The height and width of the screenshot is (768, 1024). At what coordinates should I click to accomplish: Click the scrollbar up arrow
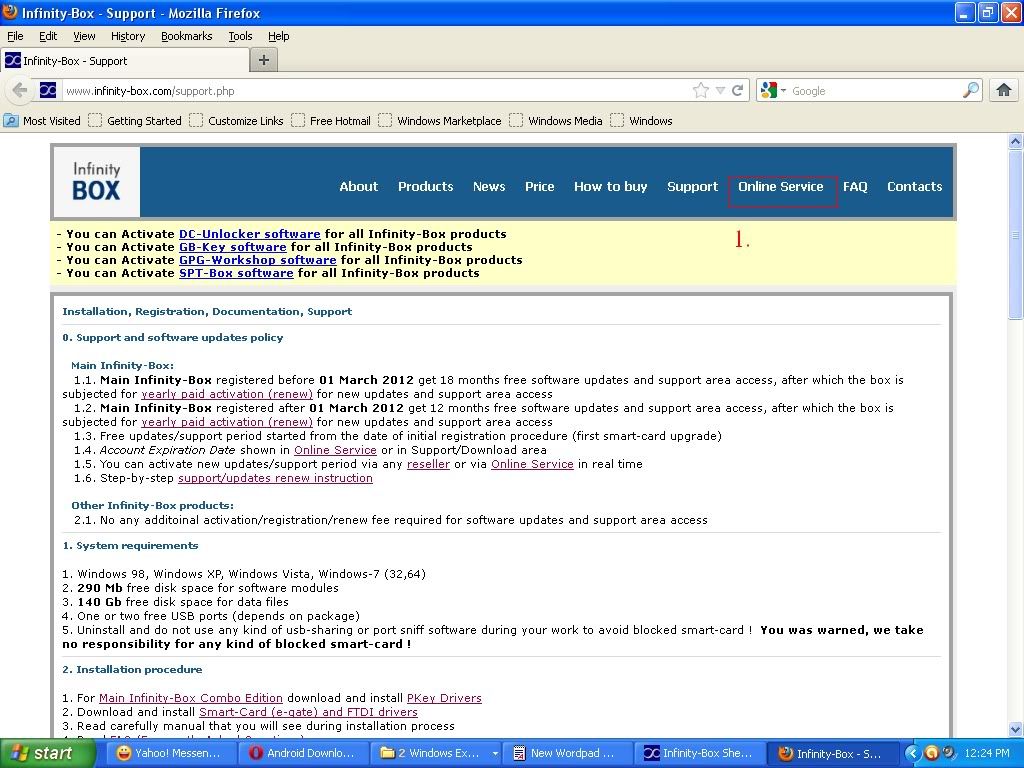coord(1016,141)
